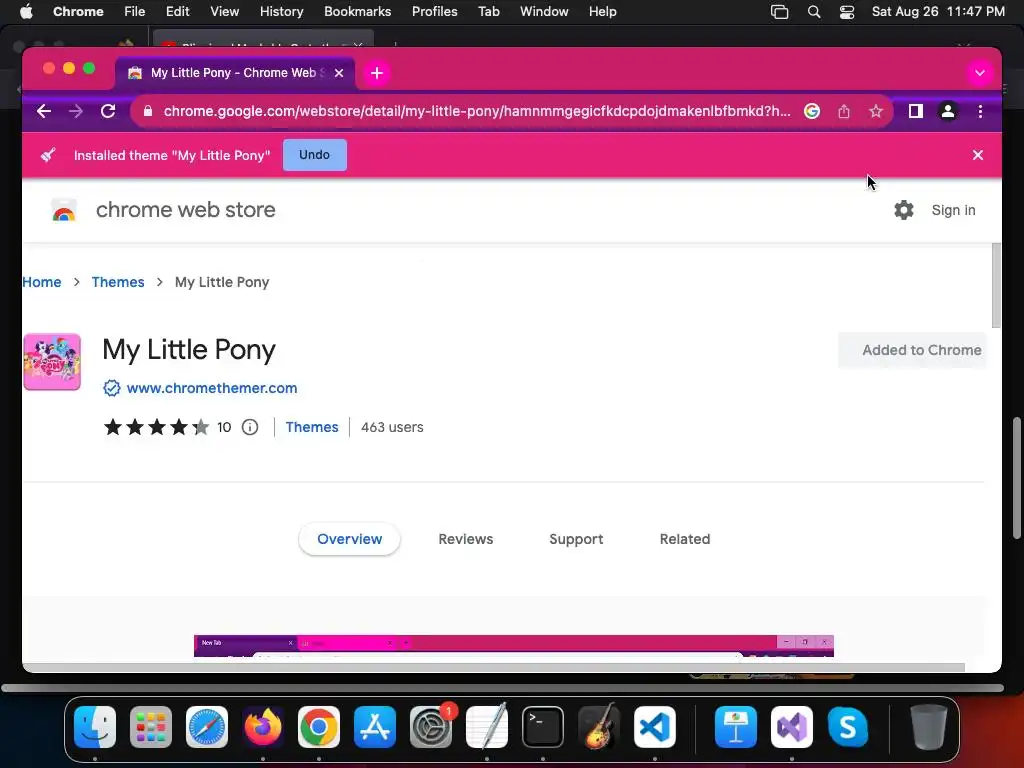Click the lock icon in address bar

pos(148,111)
